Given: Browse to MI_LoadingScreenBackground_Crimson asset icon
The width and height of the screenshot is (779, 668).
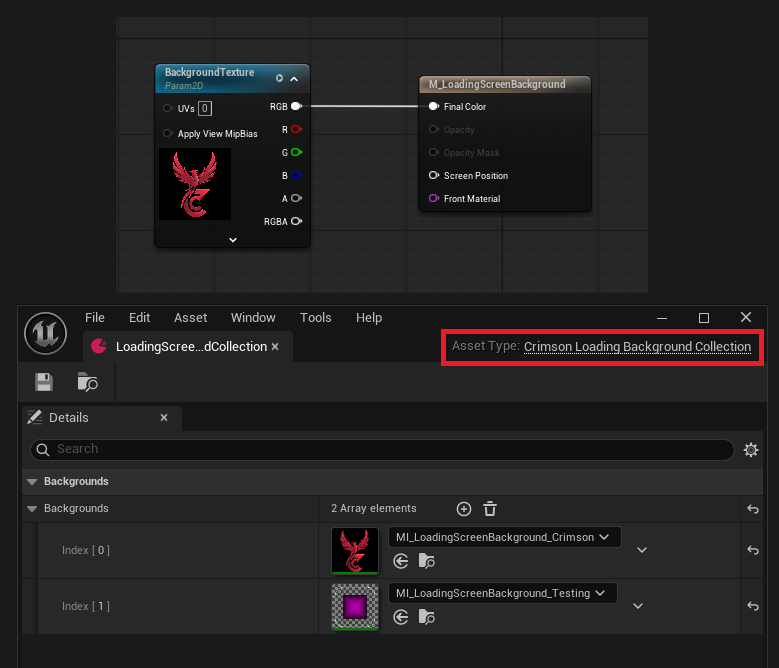Looking at the screenshot, I should pyautogui.click(x=427, y=561).
